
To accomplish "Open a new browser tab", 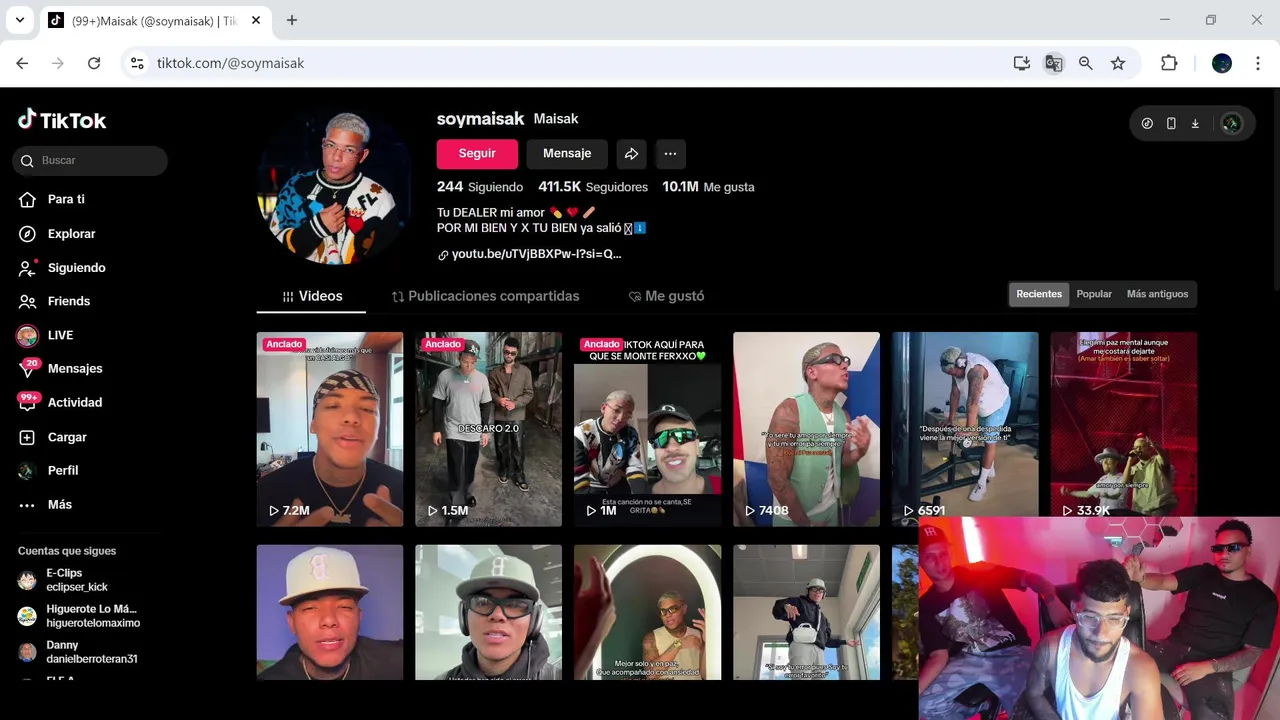I will [x=292, y=20].
